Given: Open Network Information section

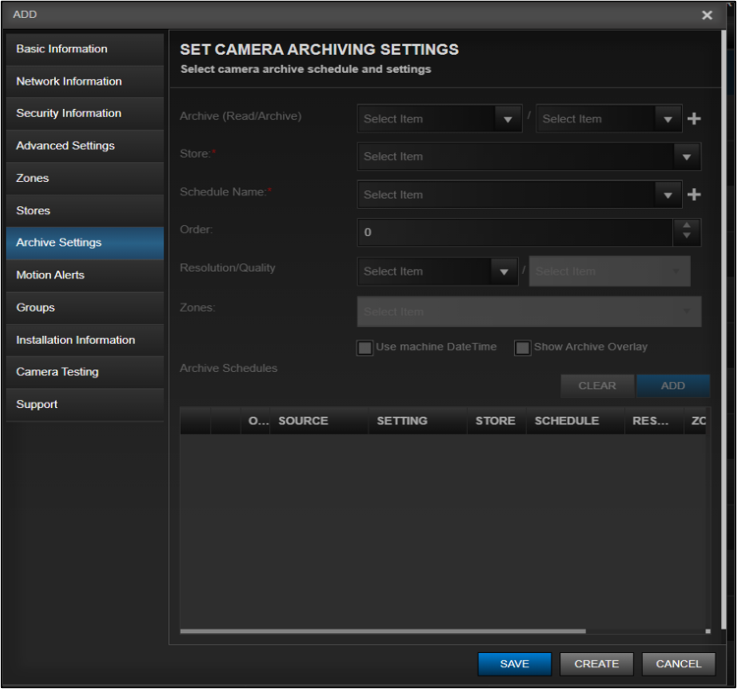Looking at the screenshot, I should pos(85,81).
